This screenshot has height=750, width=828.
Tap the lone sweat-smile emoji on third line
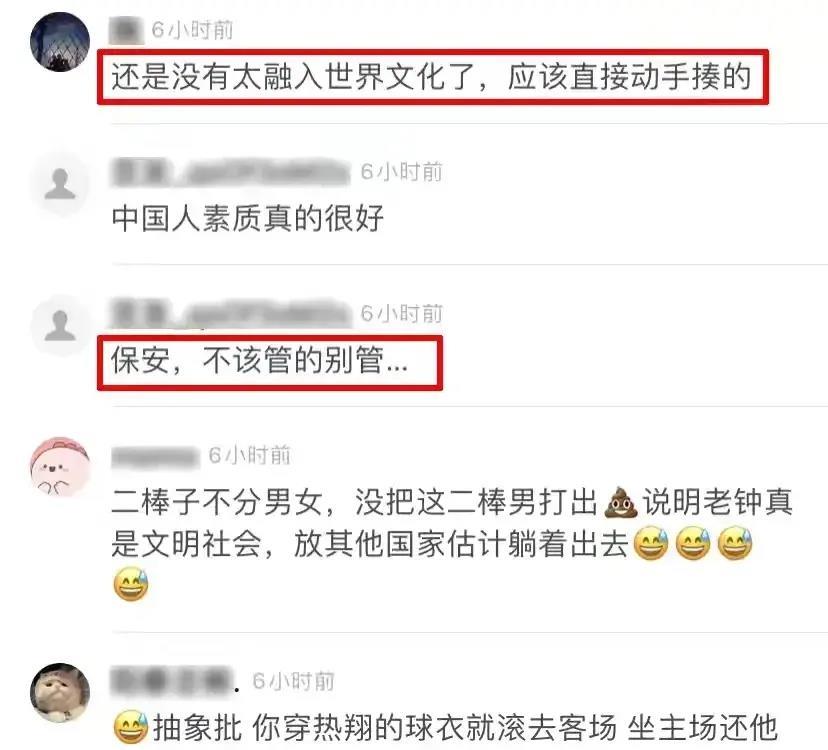pos(131,585)
